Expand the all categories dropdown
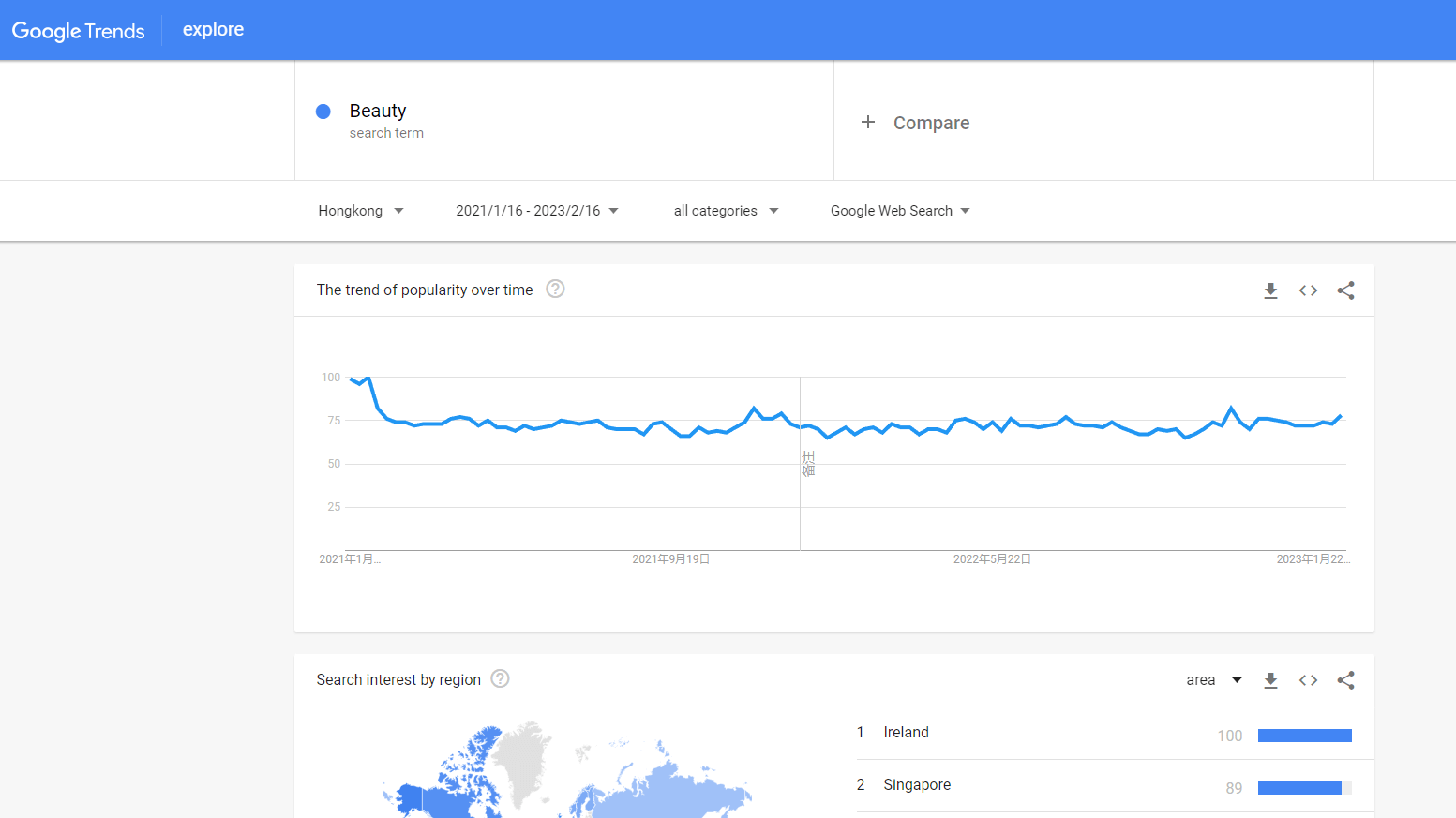 pos(726,211)
